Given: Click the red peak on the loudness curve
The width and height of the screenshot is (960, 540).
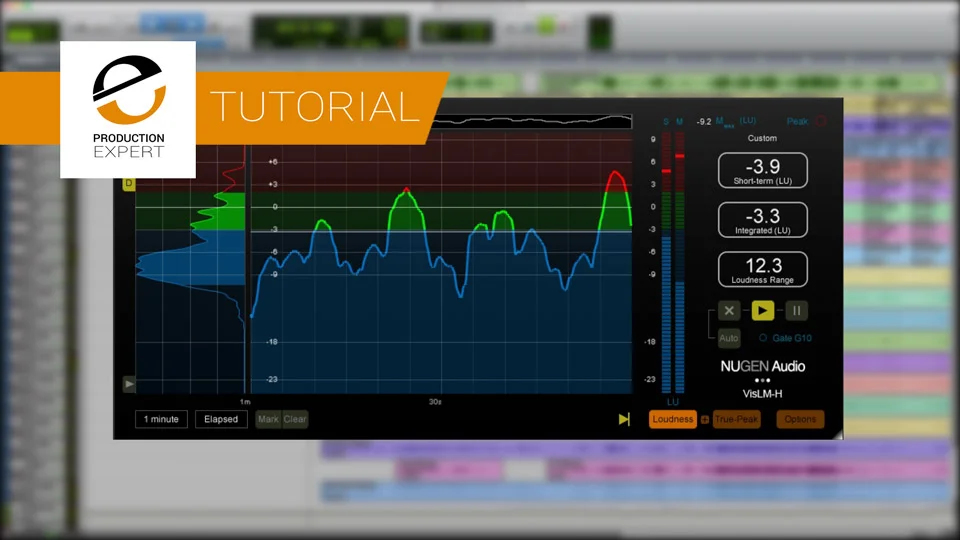Looking at the screenshot, I should (x=616, y=181).
